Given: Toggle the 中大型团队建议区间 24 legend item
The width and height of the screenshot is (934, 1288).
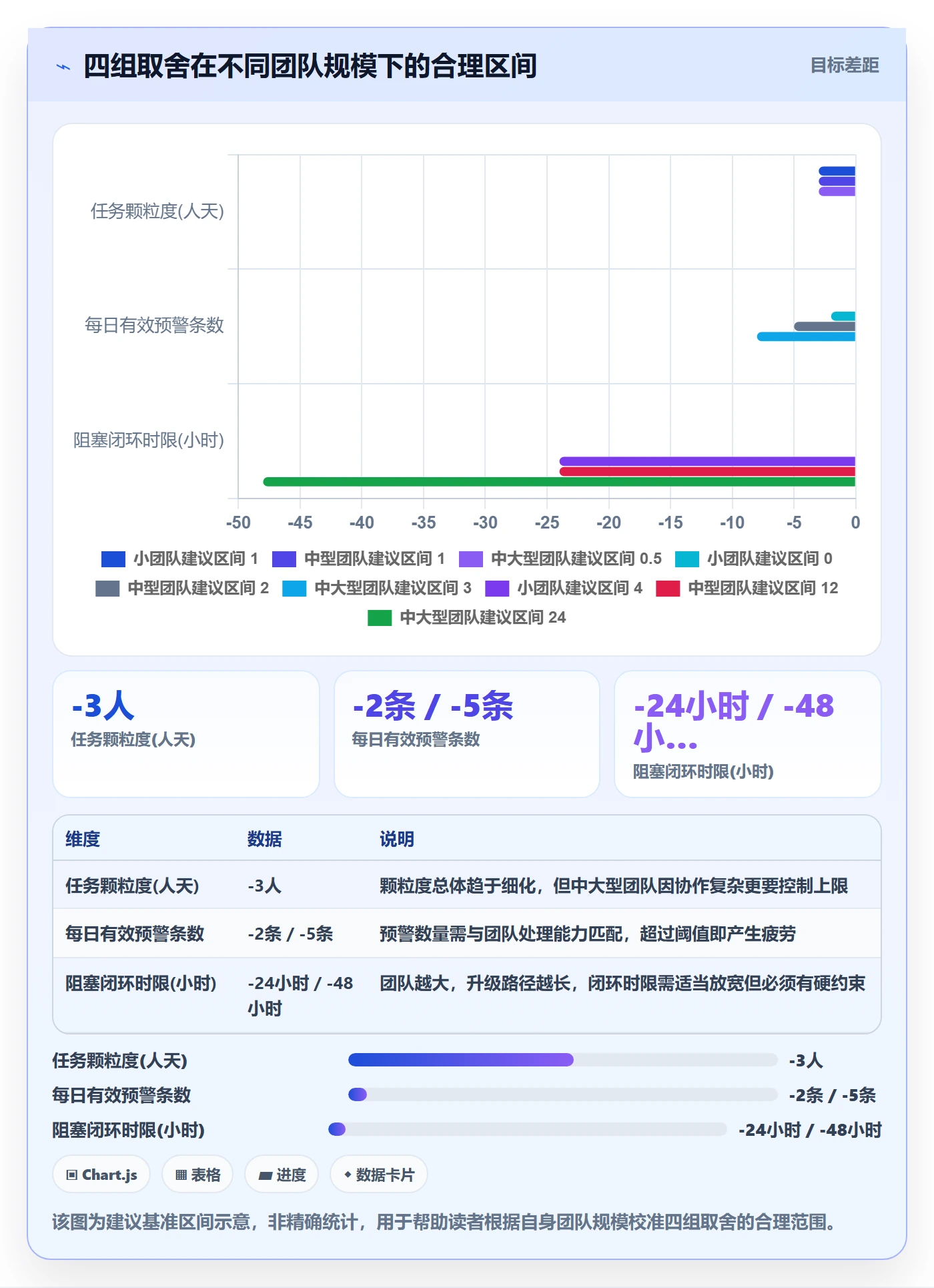Looking at the screenshot, I should 467,617.
